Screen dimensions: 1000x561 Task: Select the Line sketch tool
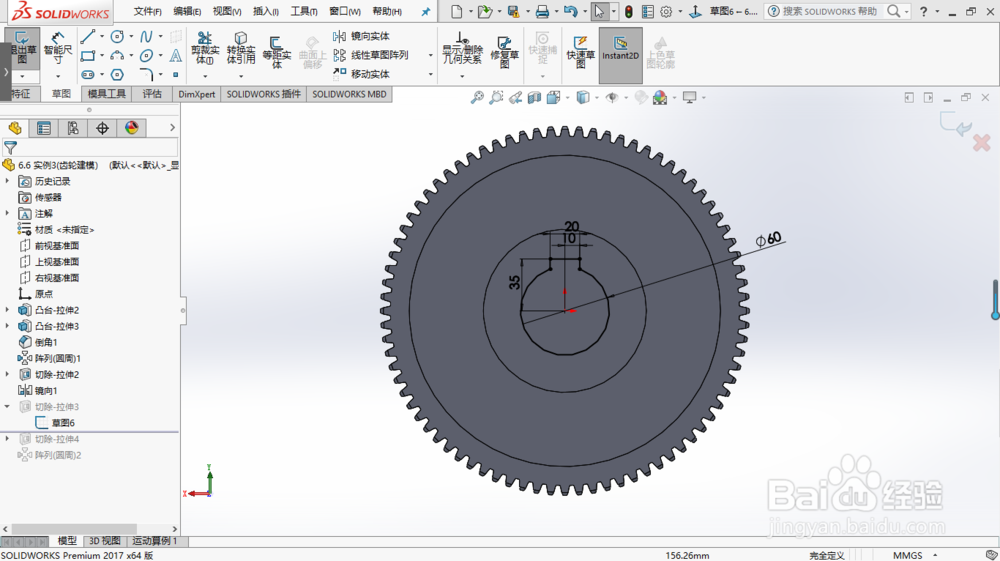pos(88,36)
